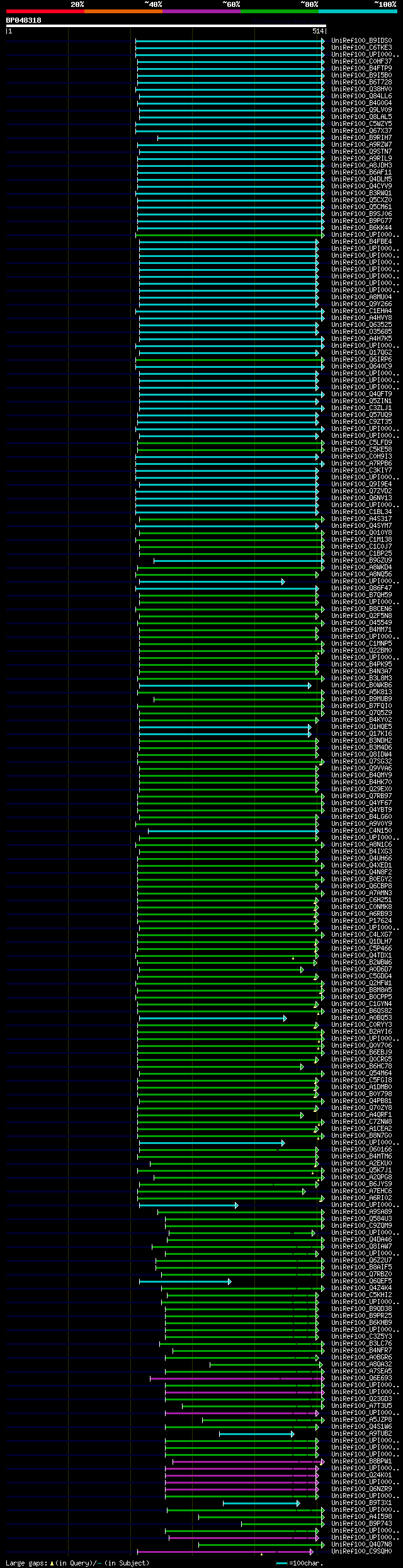Select hit label UniRef100_C5KHI2
This screenshot has height=1568, width=403.
[x=361, y=1295]
